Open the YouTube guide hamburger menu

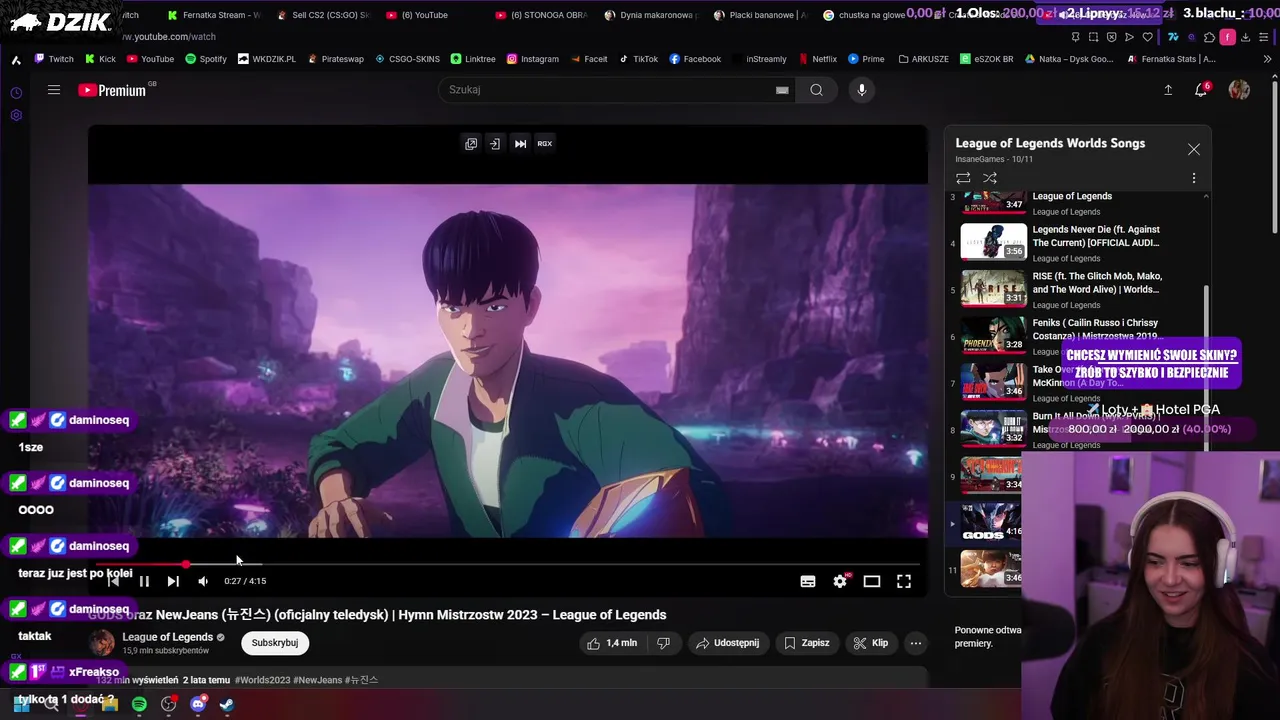54,90
